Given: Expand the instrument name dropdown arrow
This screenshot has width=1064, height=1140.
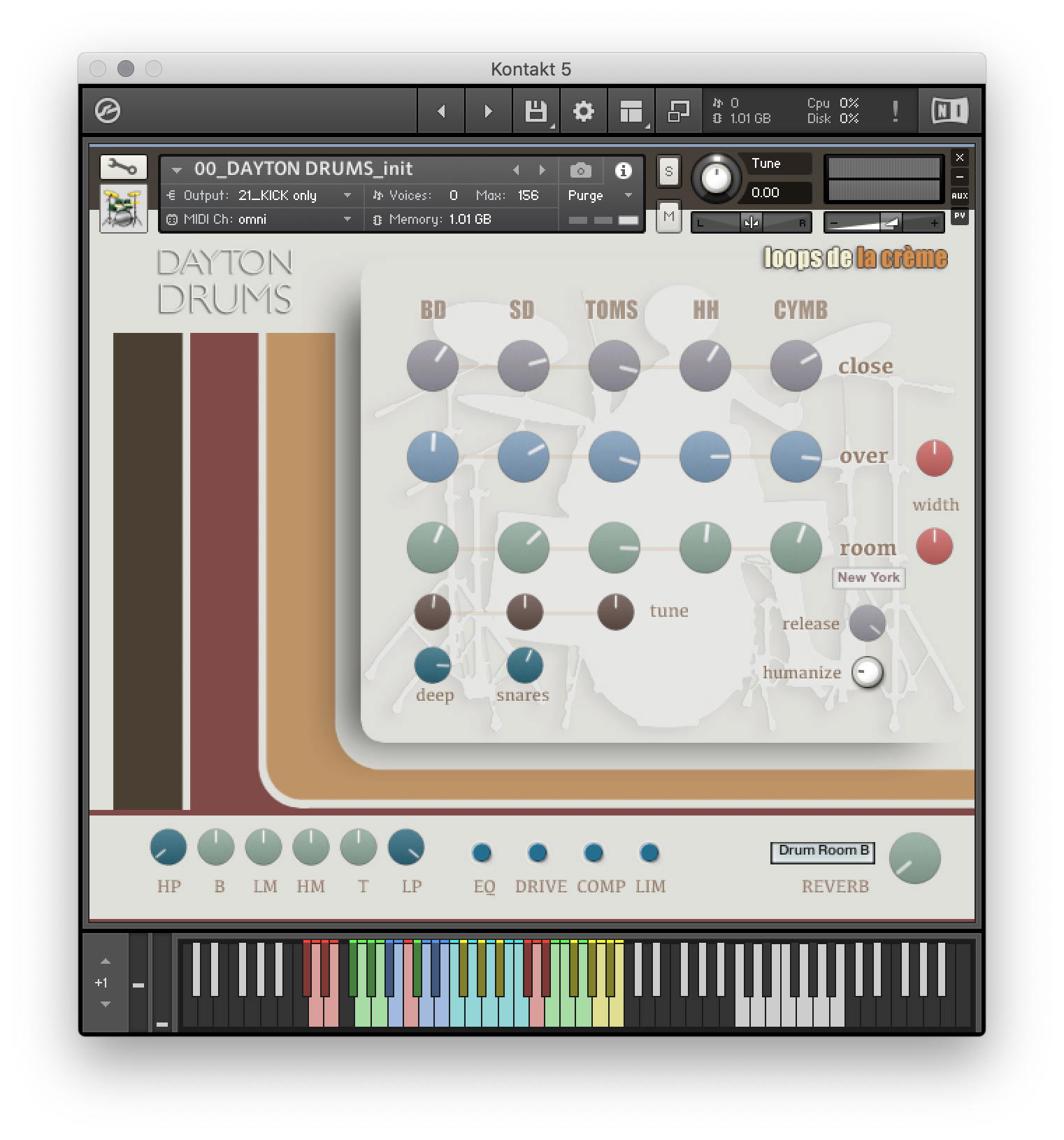Looking at the screenshot, I should click(177, 169).
